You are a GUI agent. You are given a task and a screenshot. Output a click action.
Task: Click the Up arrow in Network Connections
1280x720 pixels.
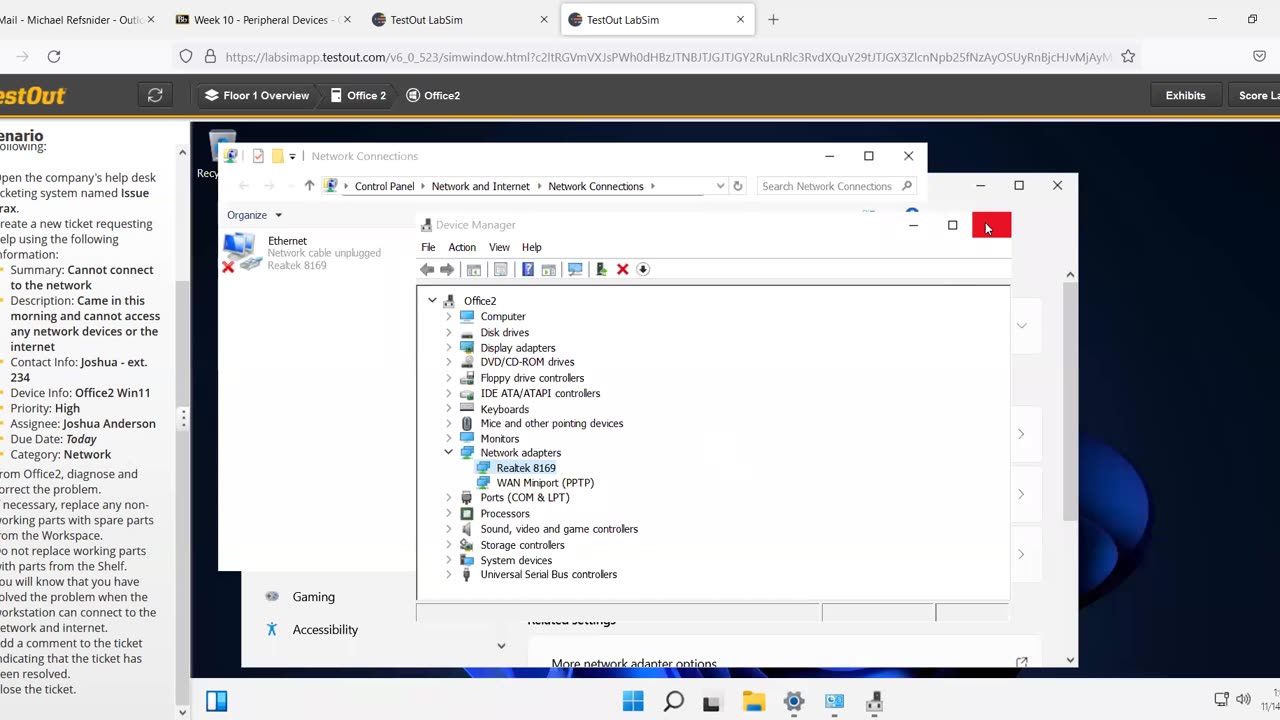coord(309,186)
